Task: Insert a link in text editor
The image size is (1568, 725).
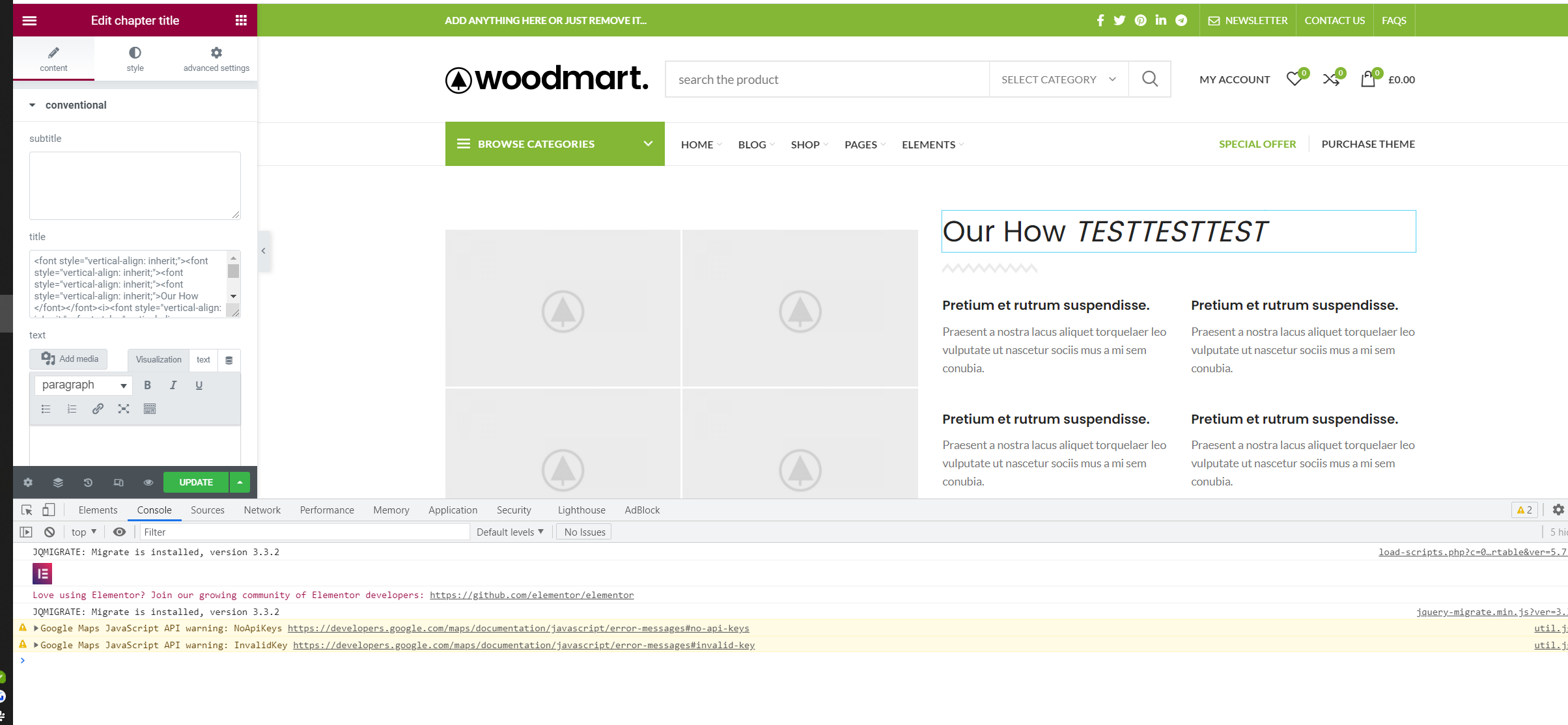Action: [98, 409]
